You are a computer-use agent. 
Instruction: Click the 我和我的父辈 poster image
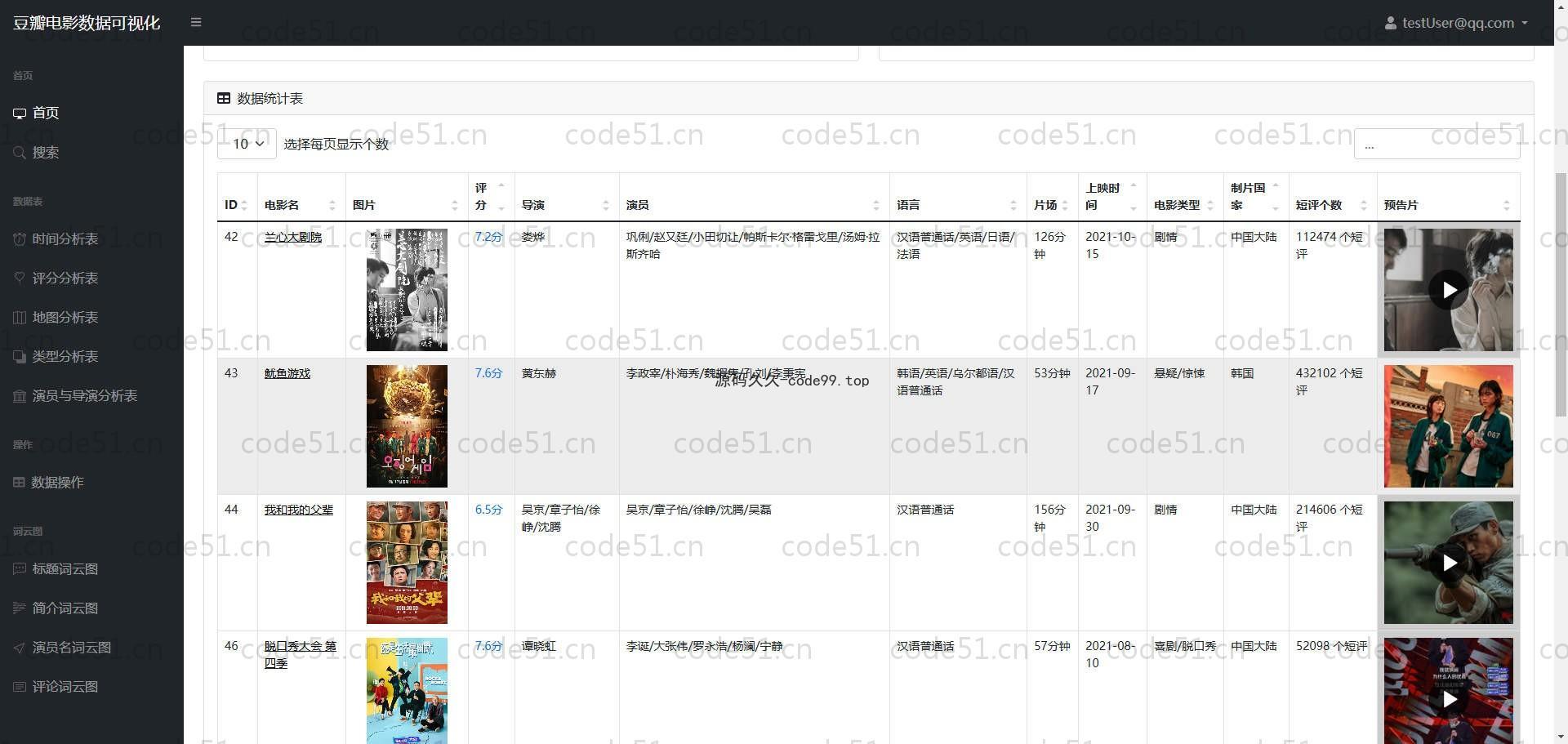[407, 563]
